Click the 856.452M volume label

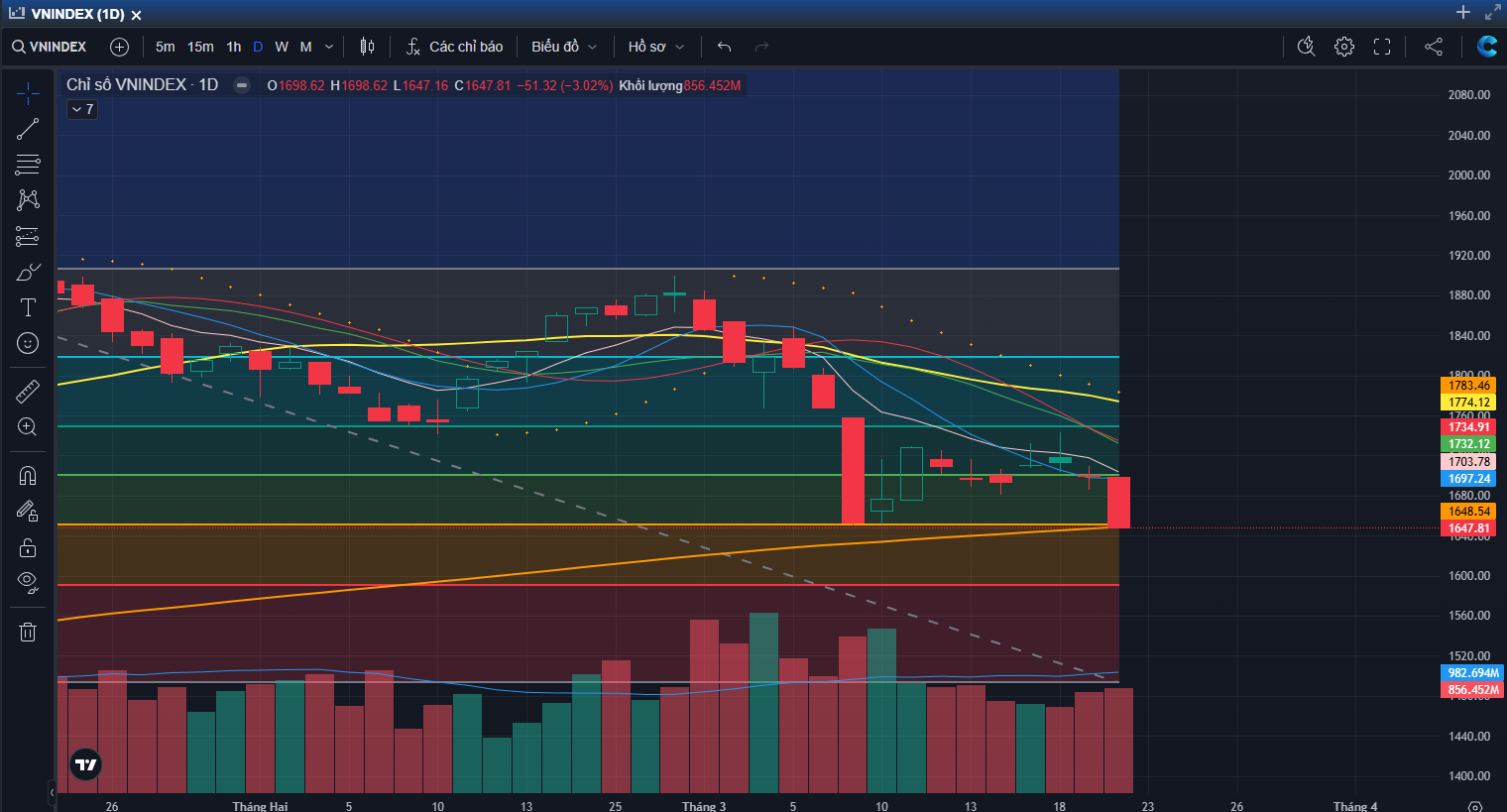(x=1472, y=690)
